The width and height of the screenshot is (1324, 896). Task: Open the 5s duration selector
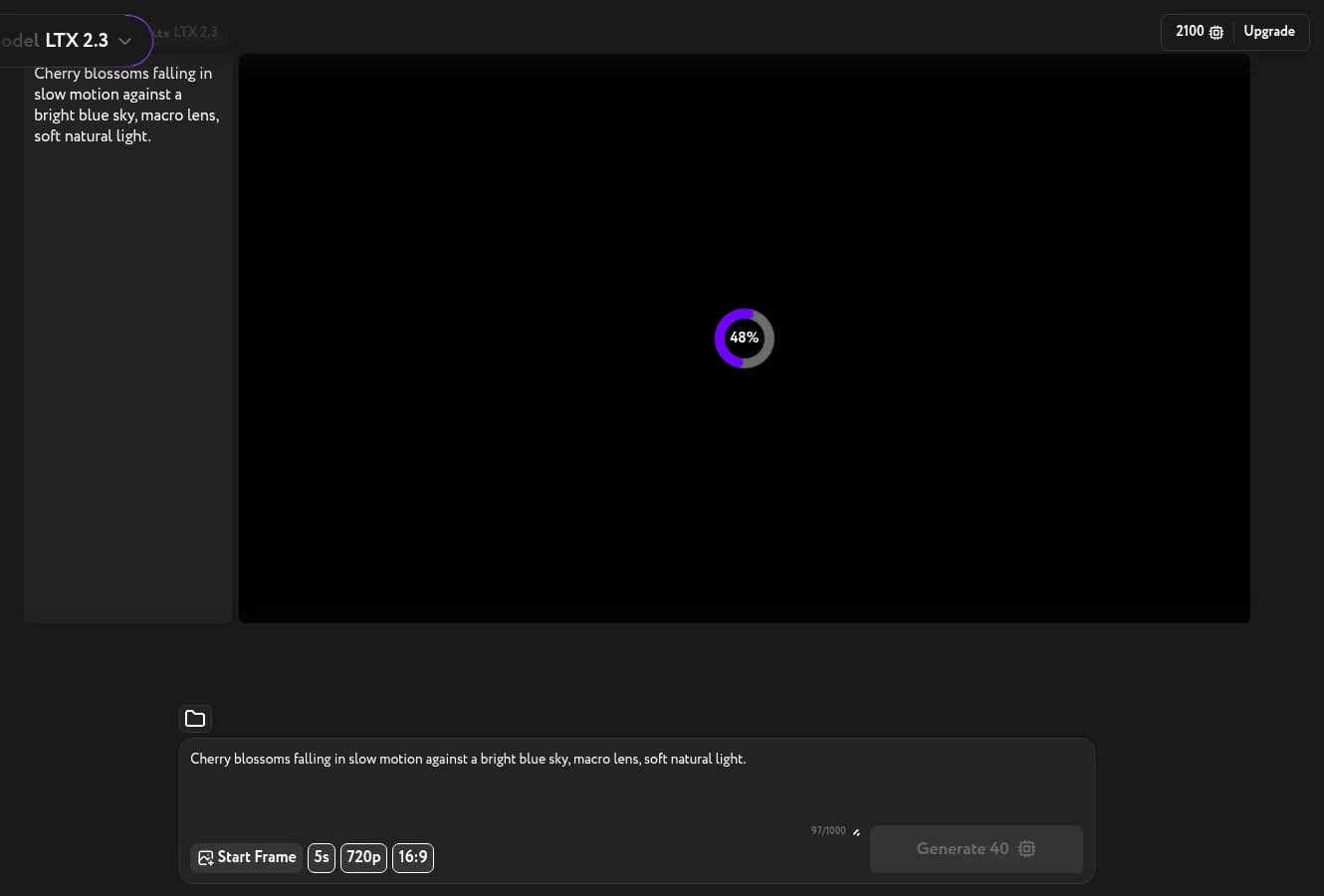(x=321, y=857)
